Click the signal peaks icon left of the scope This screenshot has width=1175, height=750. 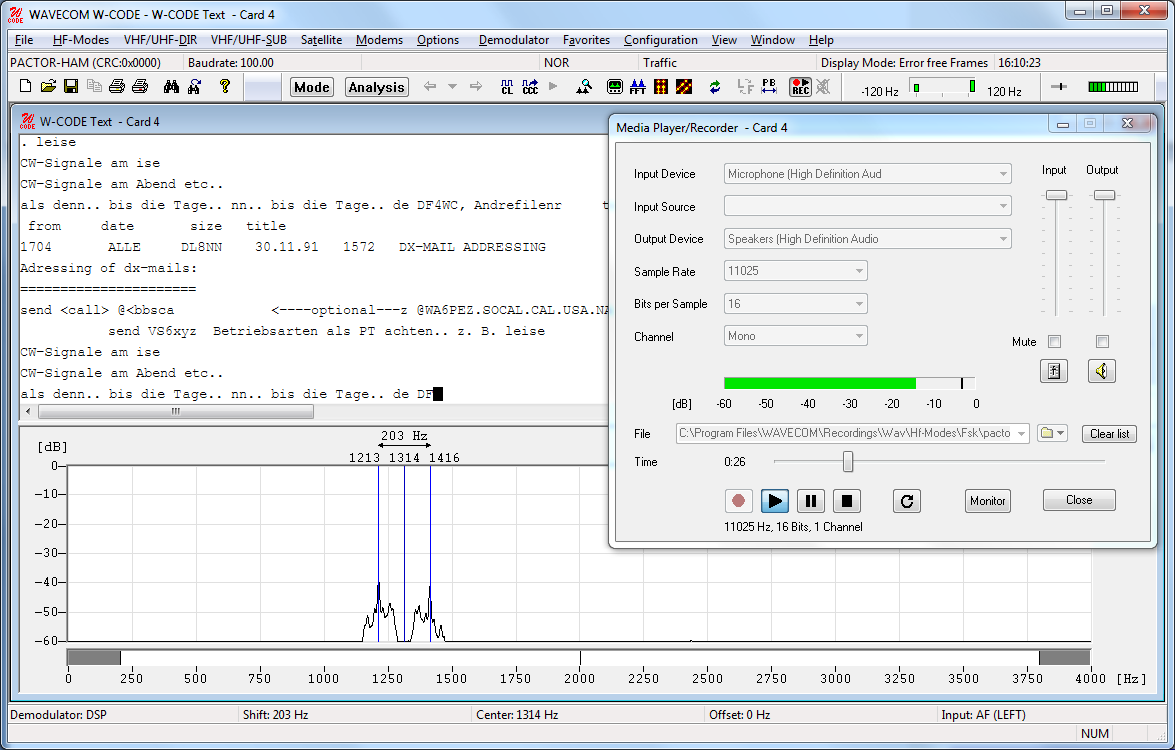tap(584, 87)
